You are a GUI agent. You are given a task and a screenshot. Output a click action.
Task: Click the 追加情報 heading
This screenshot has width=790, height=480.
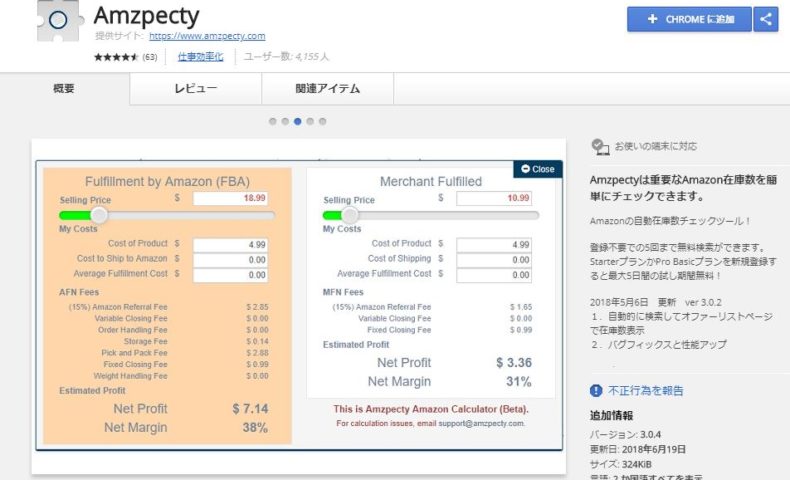611,416
